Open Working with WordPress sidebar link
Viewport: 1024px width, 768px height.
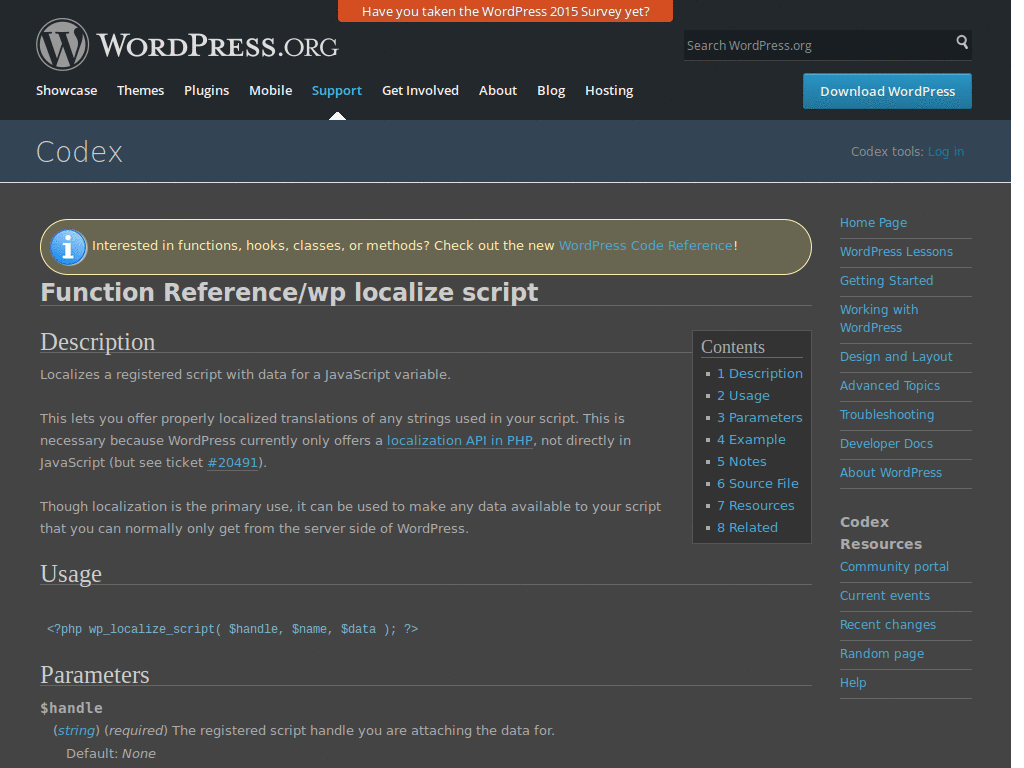879,319
